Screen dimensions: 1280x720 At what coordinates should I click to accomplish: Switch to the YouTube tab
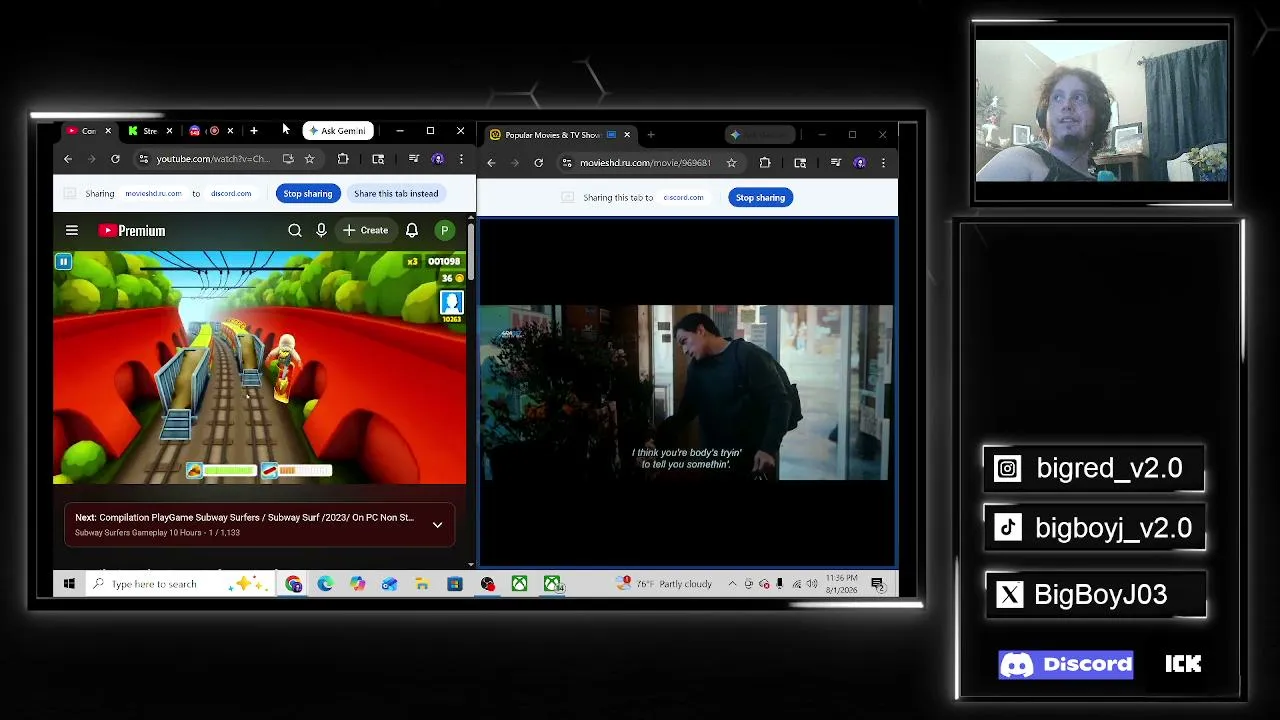point(88,131)
